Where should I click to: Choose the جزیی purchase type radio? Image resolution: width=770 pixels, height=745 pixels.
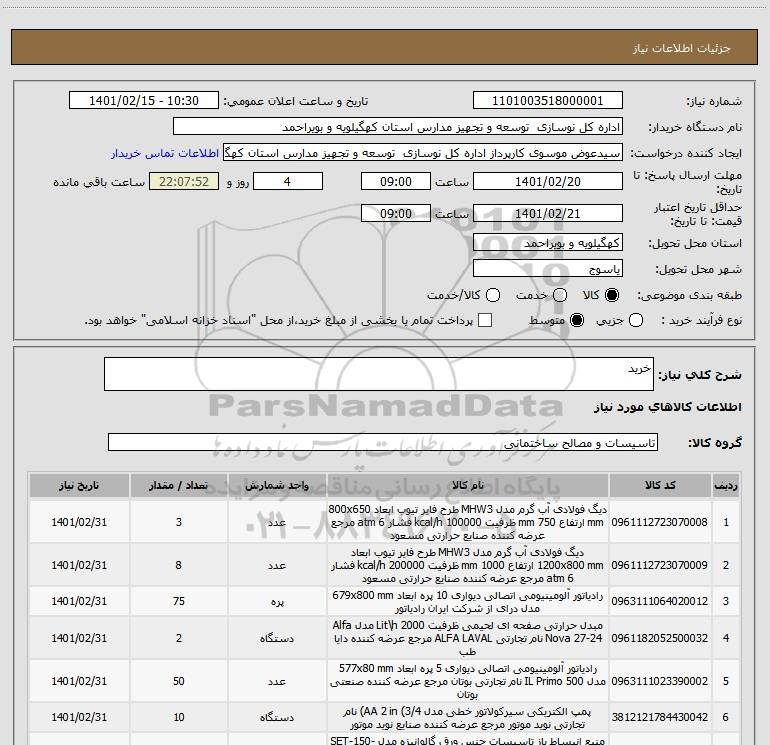(x=636, y=320)
